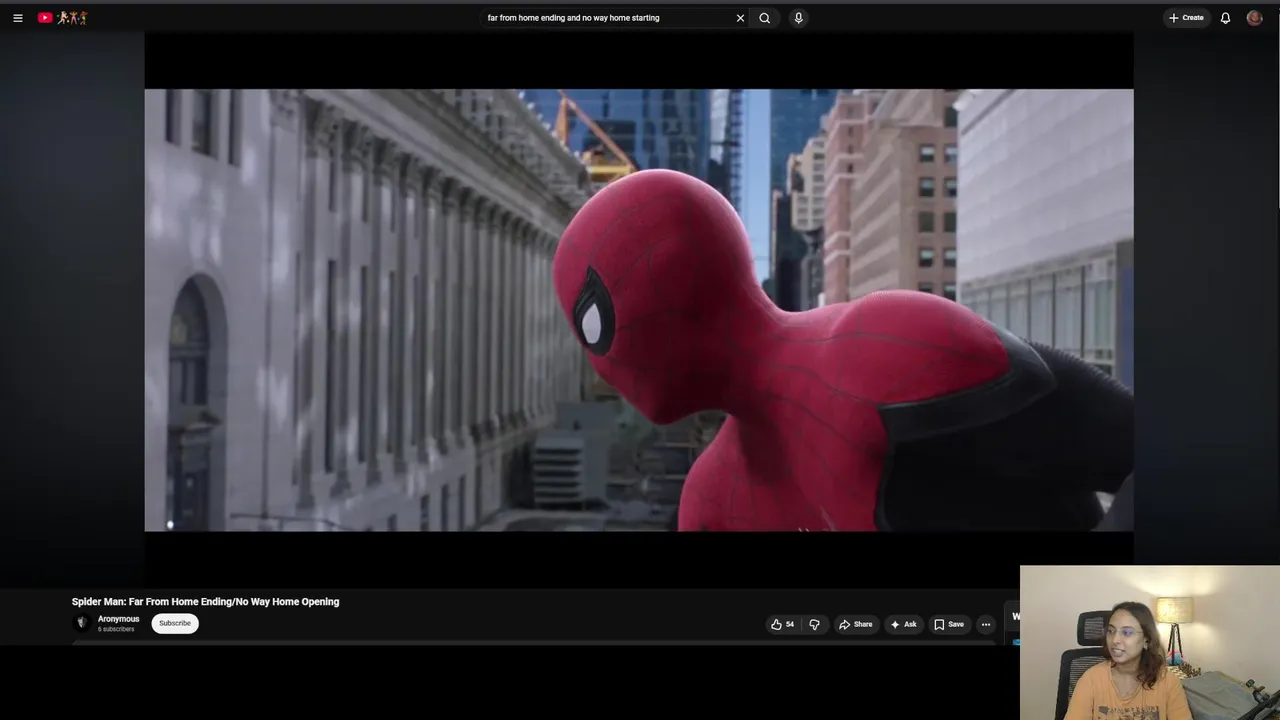Share this video
Screen dimensions: 1280x720
(x=856, y=624)
